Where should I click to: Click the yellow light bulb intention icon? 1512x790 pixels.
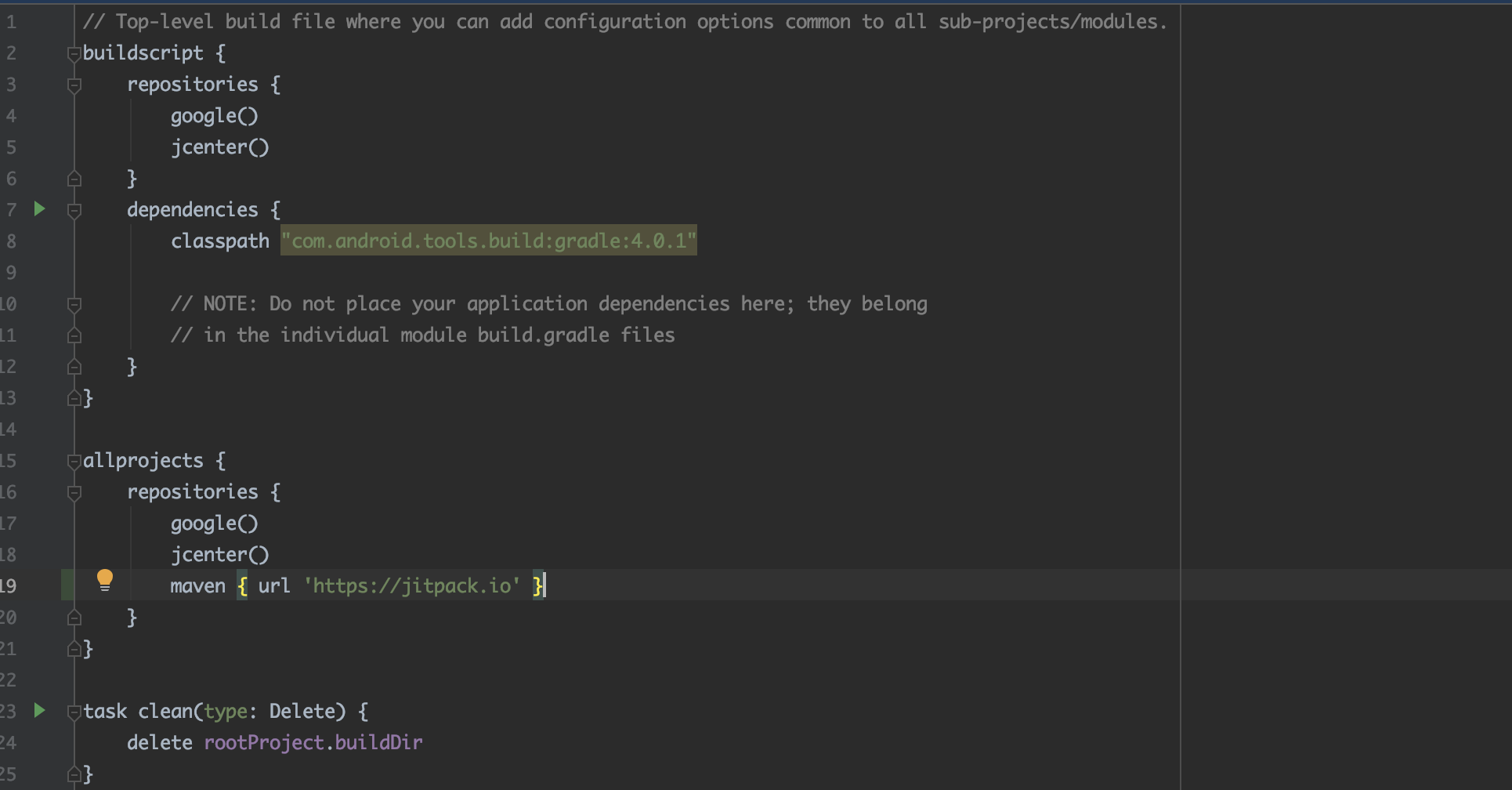coord(104,581)
